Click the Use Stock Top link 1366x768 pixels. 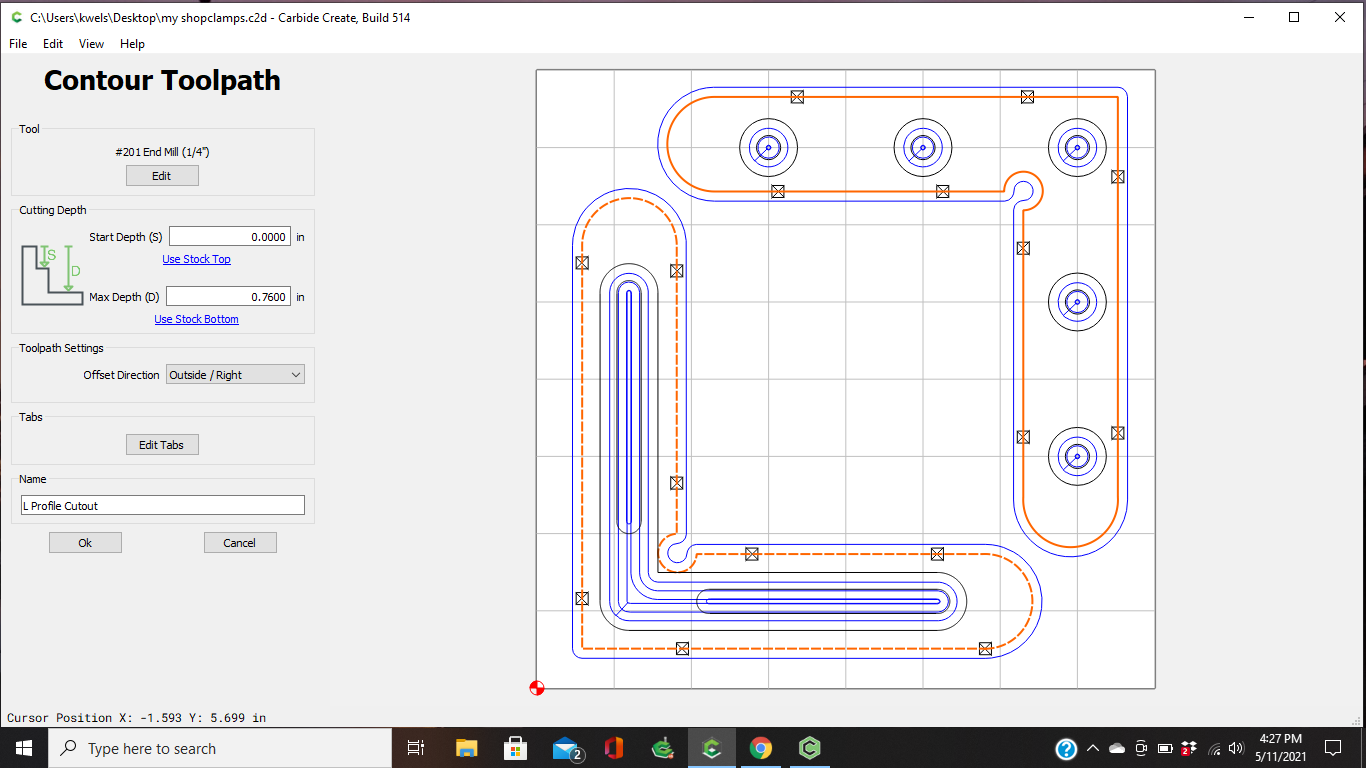[197, 259]
